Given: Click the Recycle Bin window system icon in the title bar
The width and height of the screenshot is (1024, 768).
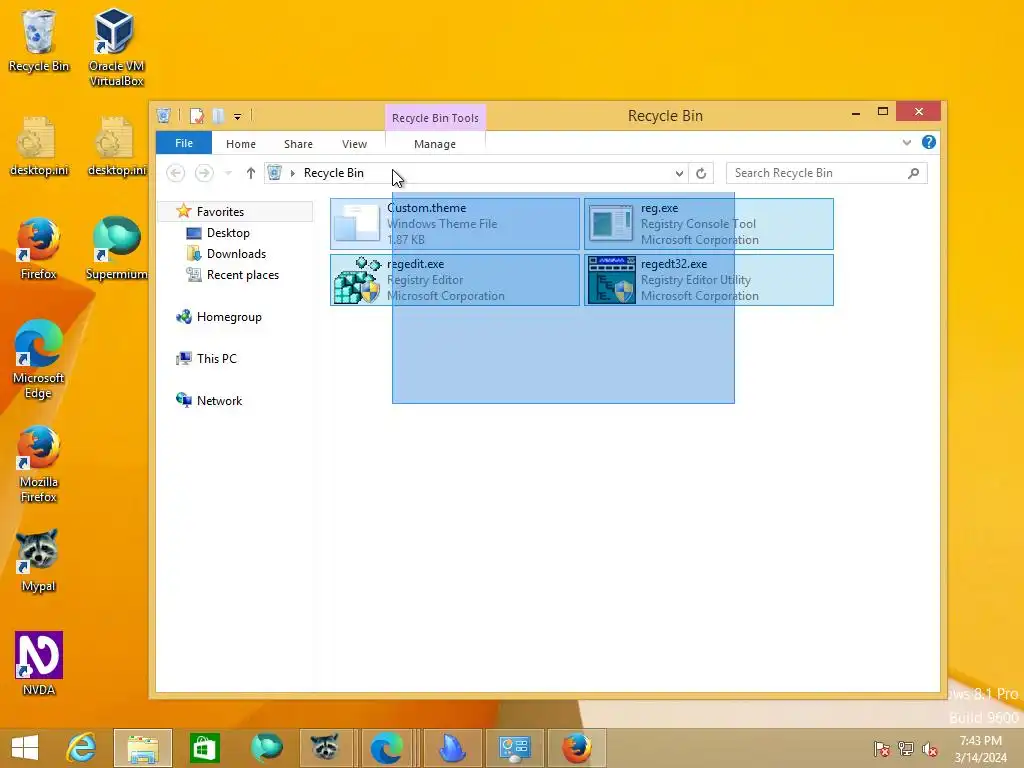Looking at the screenshot, I should (164, 116).
